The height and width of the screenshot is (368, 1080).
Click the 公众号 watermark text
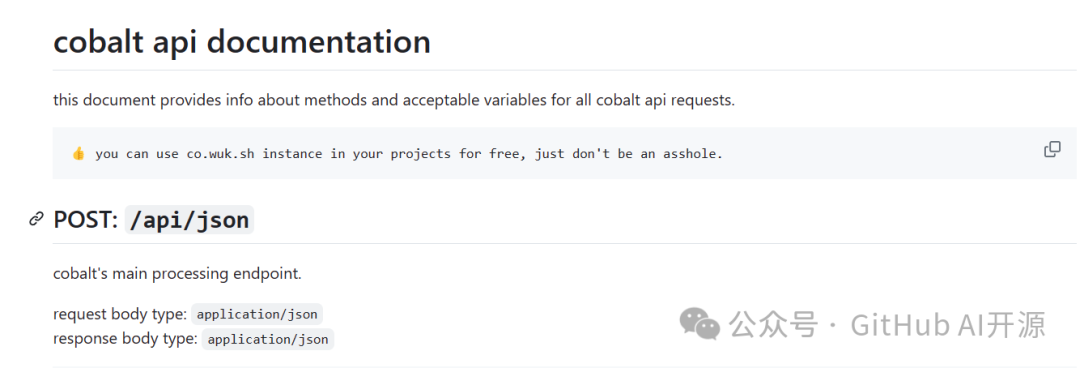coord(773,325)
